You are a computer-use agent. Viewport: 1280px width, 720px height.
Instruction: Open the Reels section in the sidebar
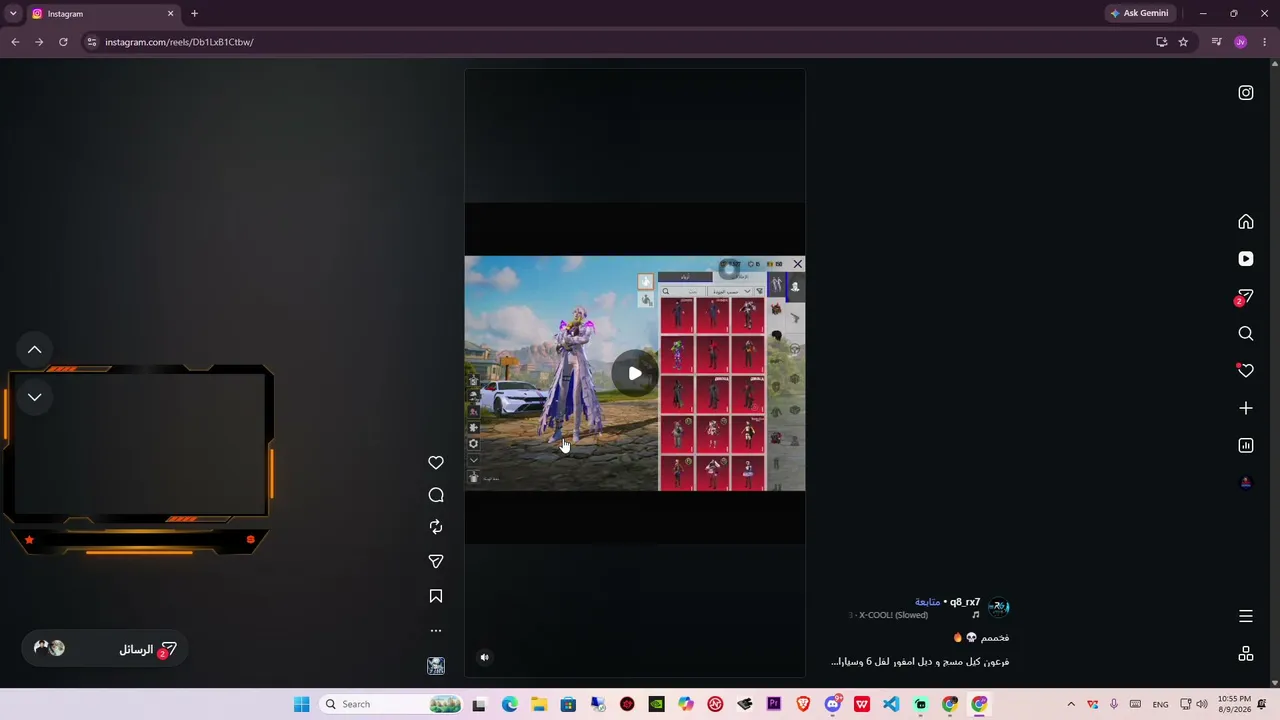1246,259
